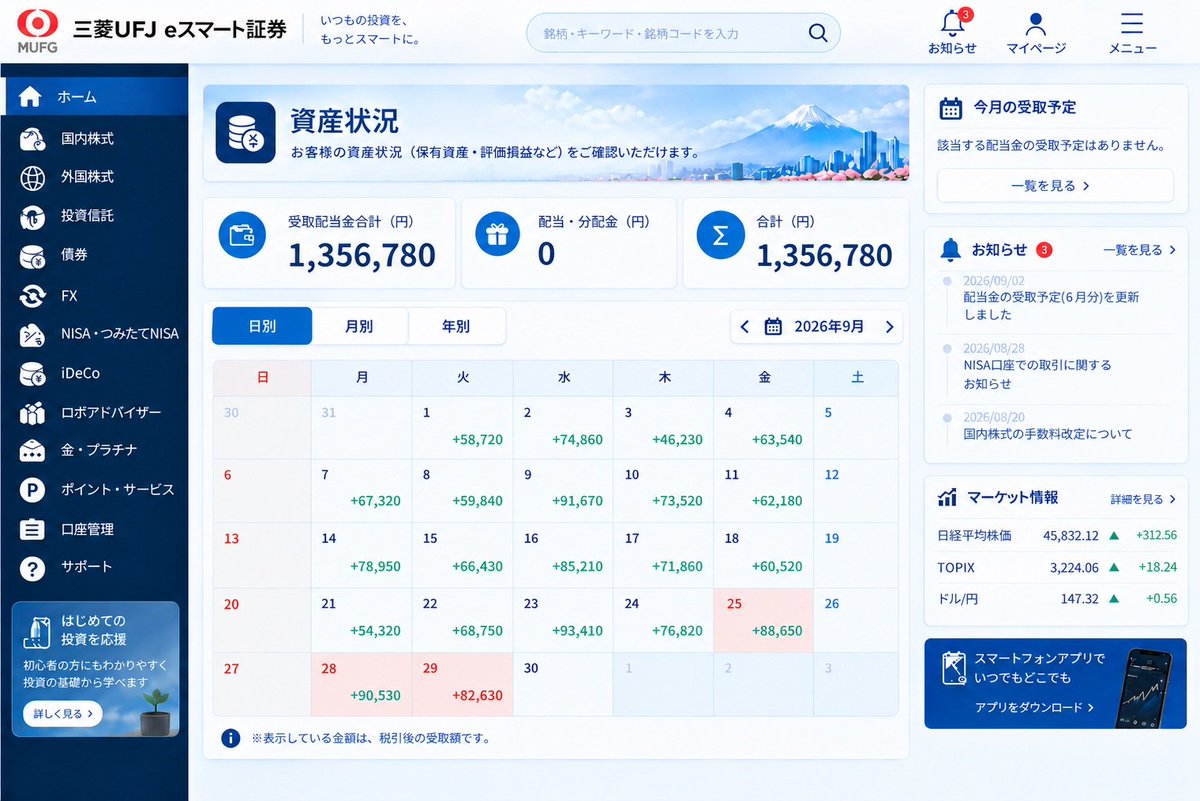Expand お知らせ 一覧を見る chevron link
The image size is (1200, 801).
[x=1139, y=250]
